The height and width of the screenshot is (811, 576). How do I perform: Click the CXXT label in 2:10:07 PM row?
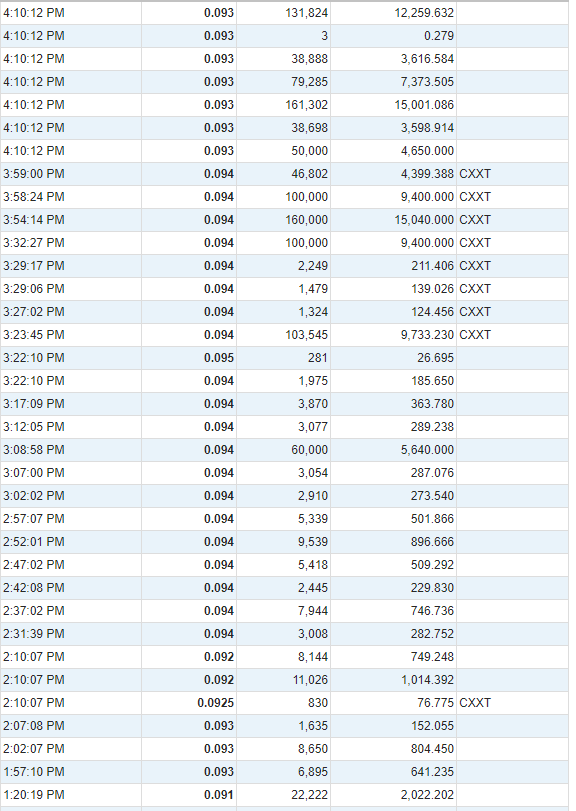[475, 703]
